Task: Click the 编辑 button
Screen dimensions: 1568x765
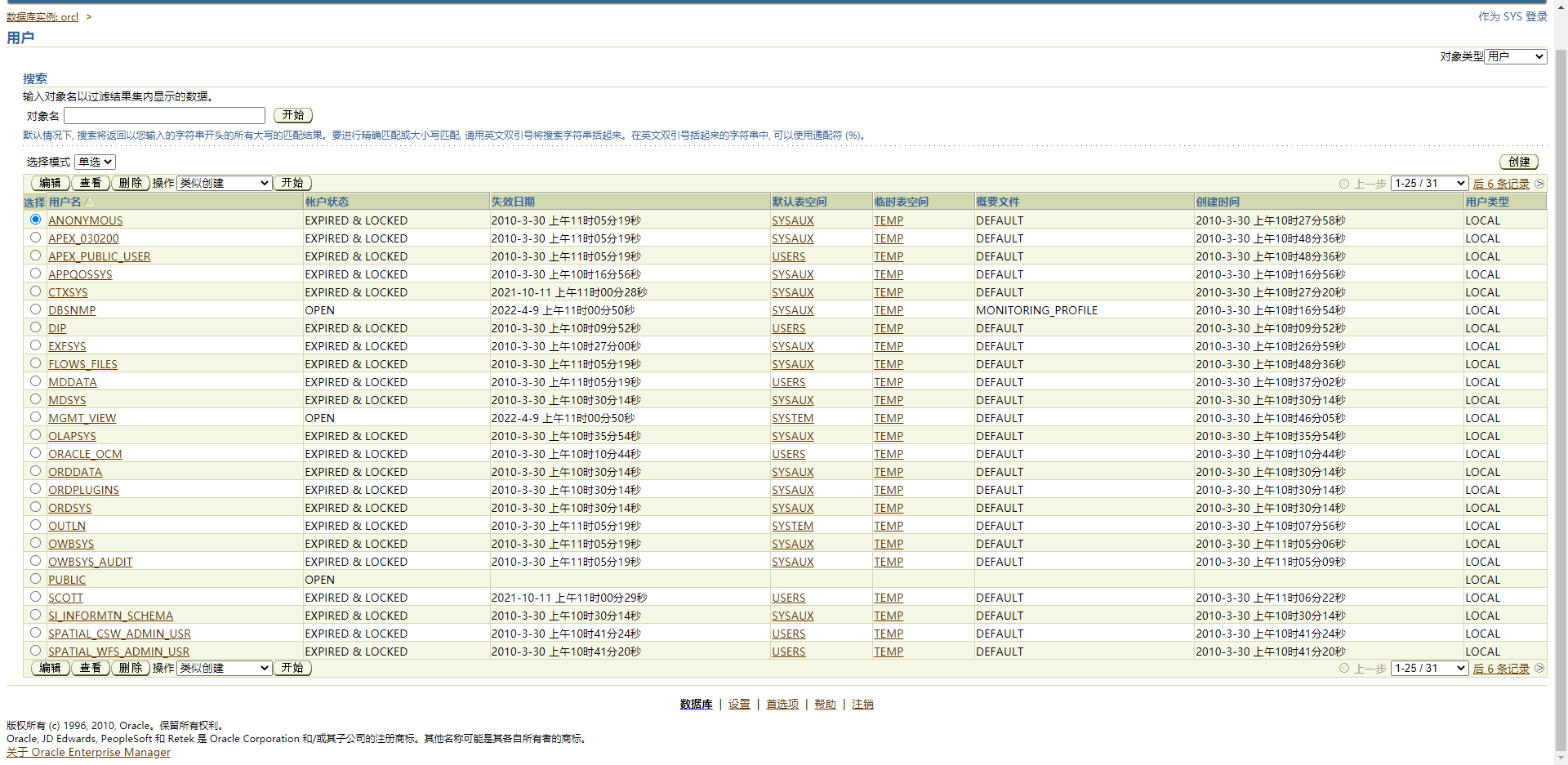Action: 49,183
